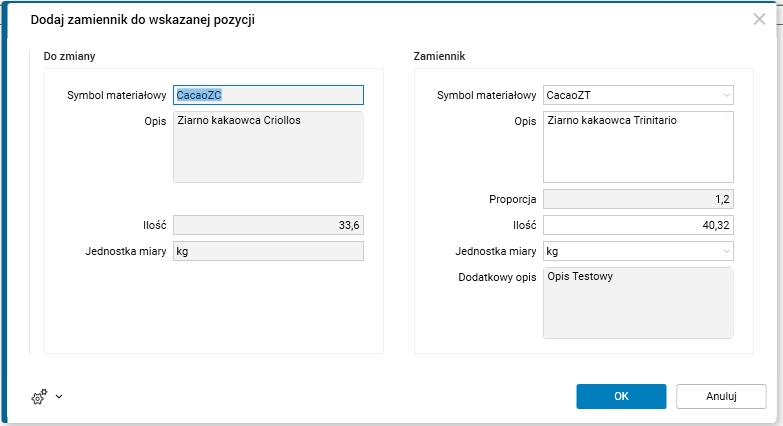
Task: Confirm with the OK button
Action: click(x=621, y=396)
